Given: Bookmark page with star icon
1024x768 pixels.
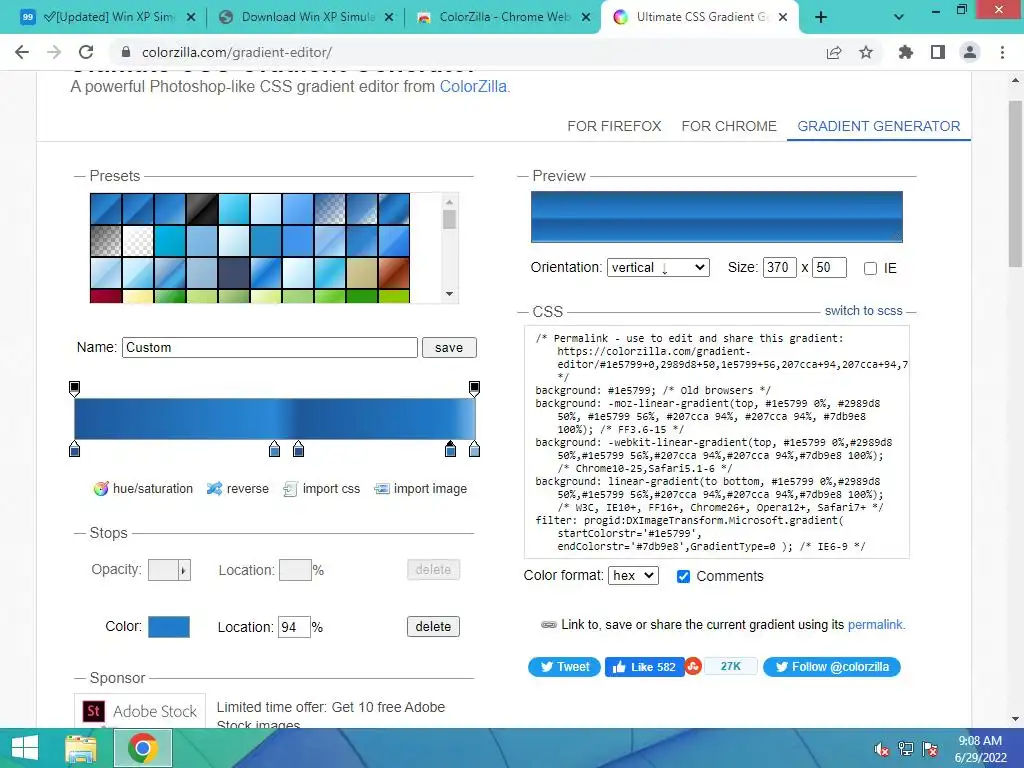Looking at the screenshot, I should click(x=866, y=52).
